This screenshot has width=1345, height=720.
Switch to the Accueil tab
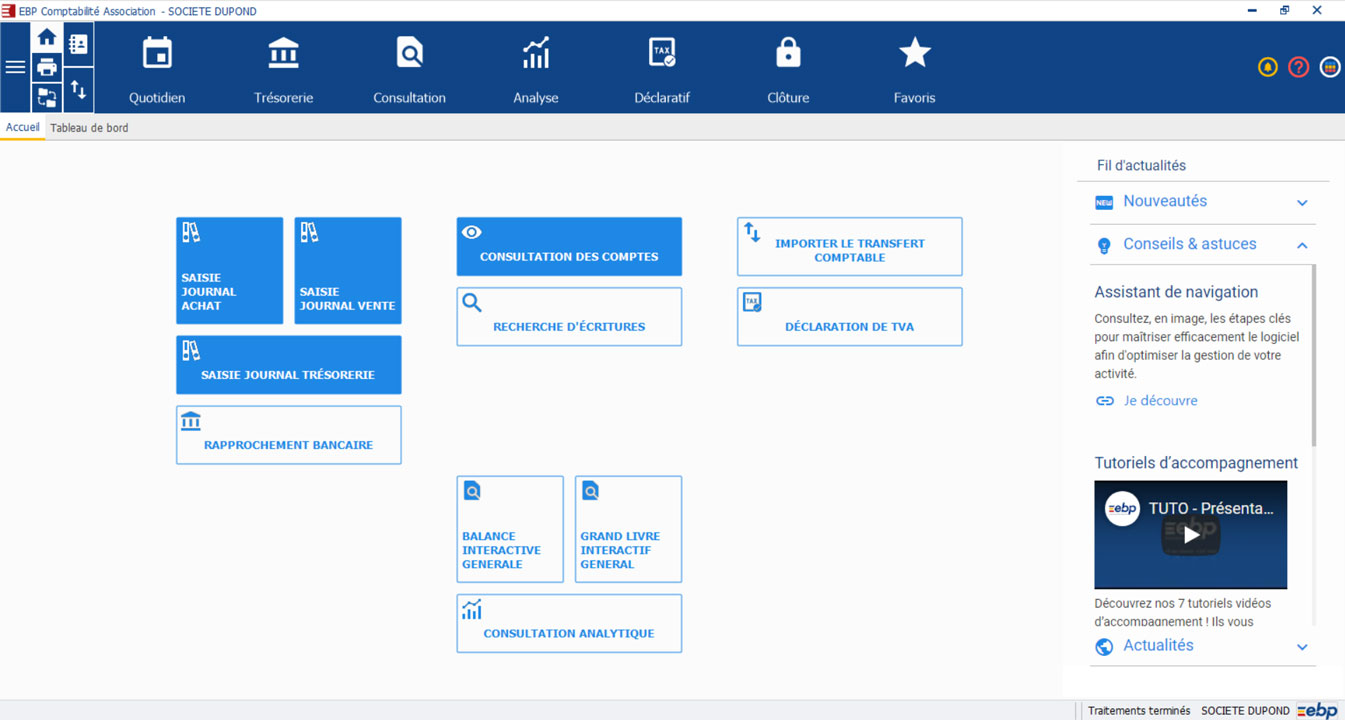[22, 127]
